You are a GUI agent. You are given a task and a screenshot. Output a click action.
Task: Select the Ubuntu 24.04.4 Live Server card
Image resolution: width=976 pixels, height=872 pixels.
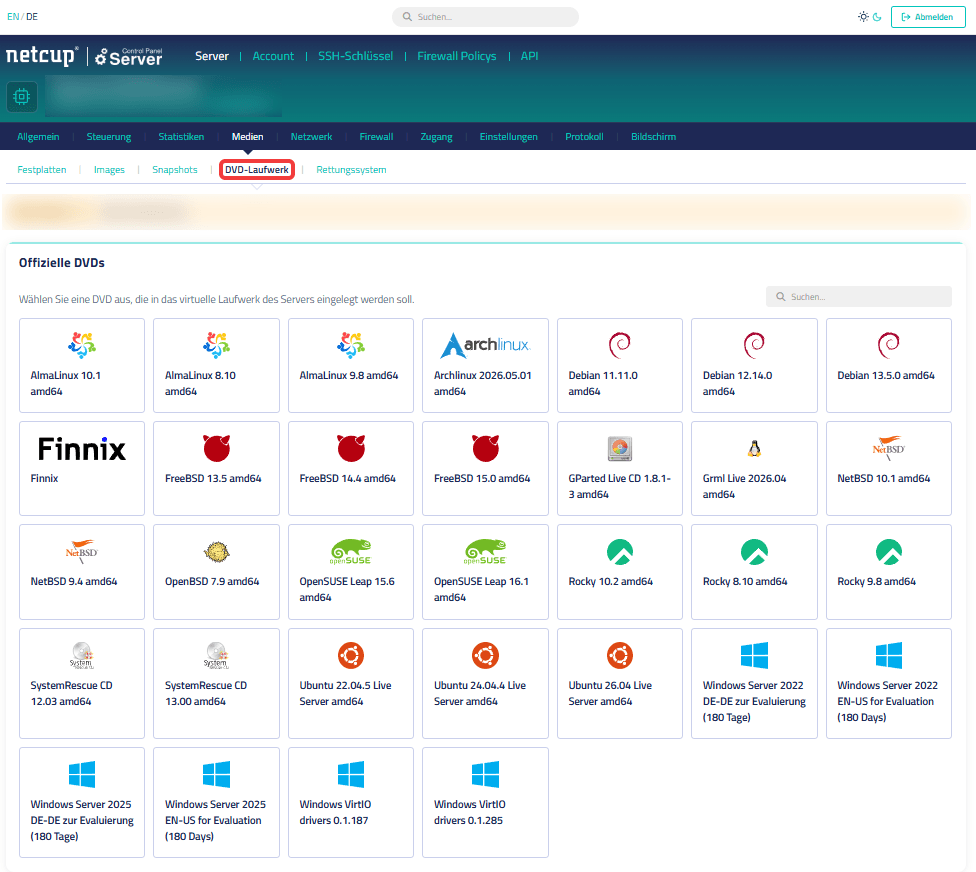coord(486,683)
